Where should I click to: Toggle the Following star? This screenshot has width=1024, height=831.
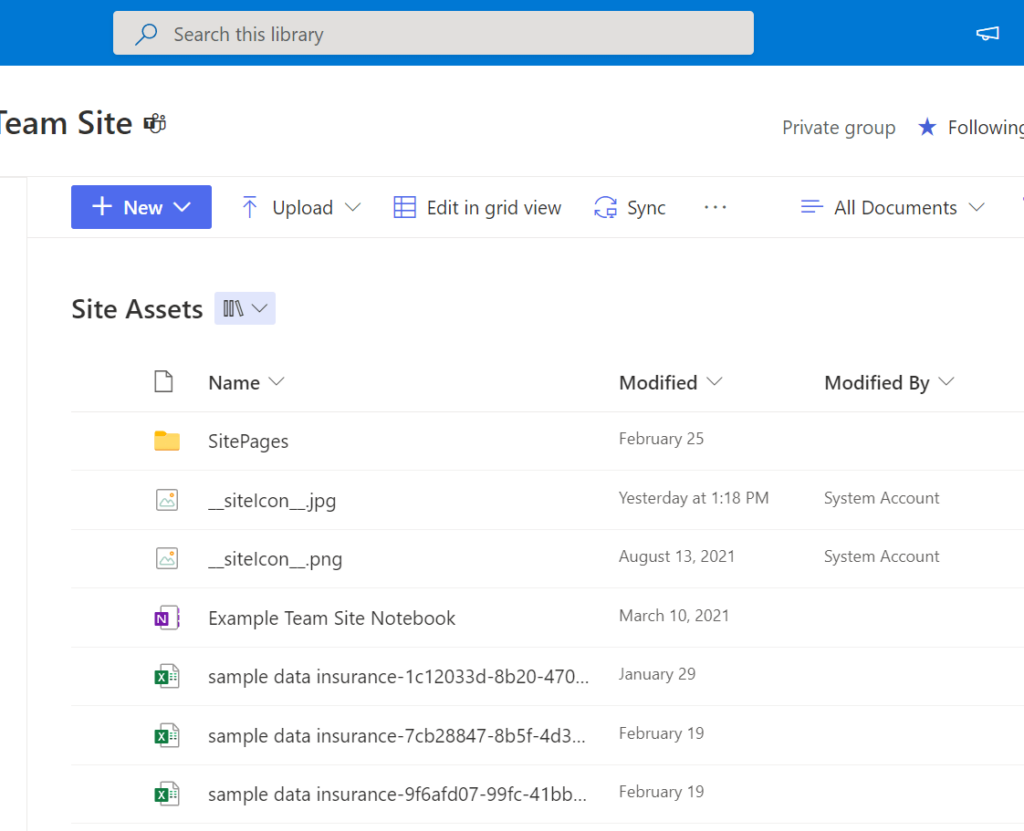[x=927, y=127]
